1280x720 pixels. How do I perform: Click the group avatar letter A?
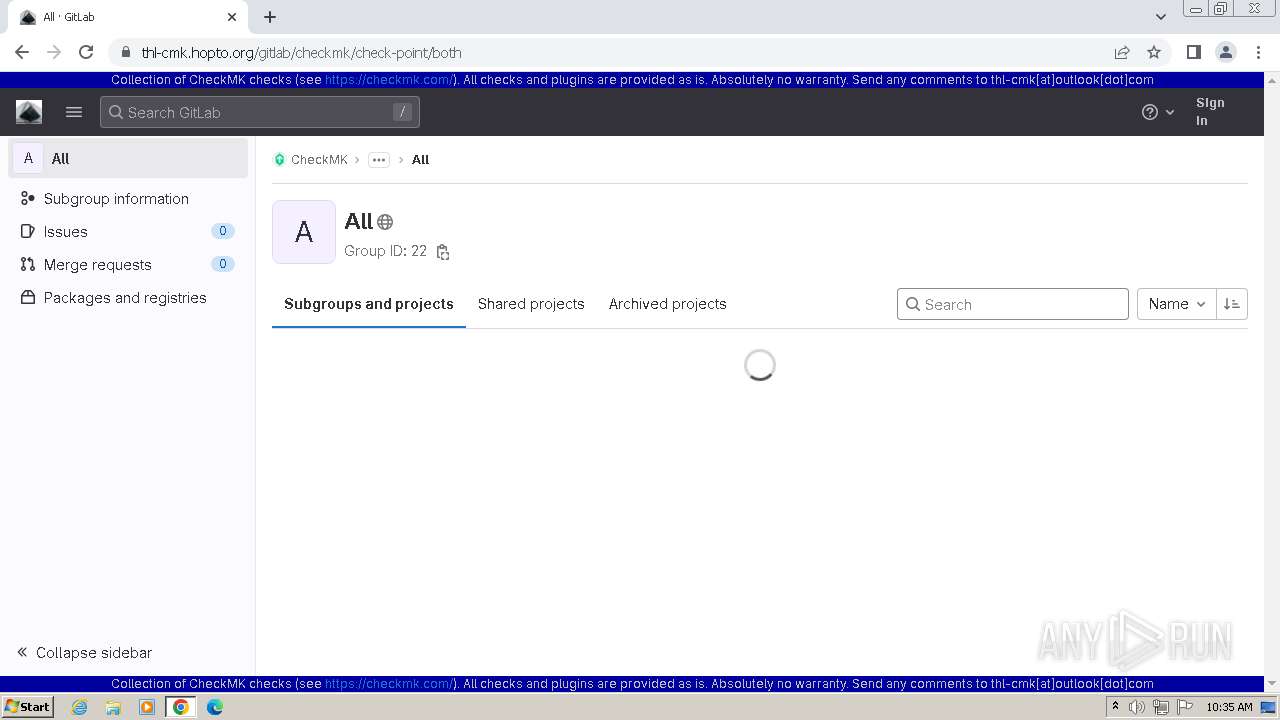tap(304, 232)
